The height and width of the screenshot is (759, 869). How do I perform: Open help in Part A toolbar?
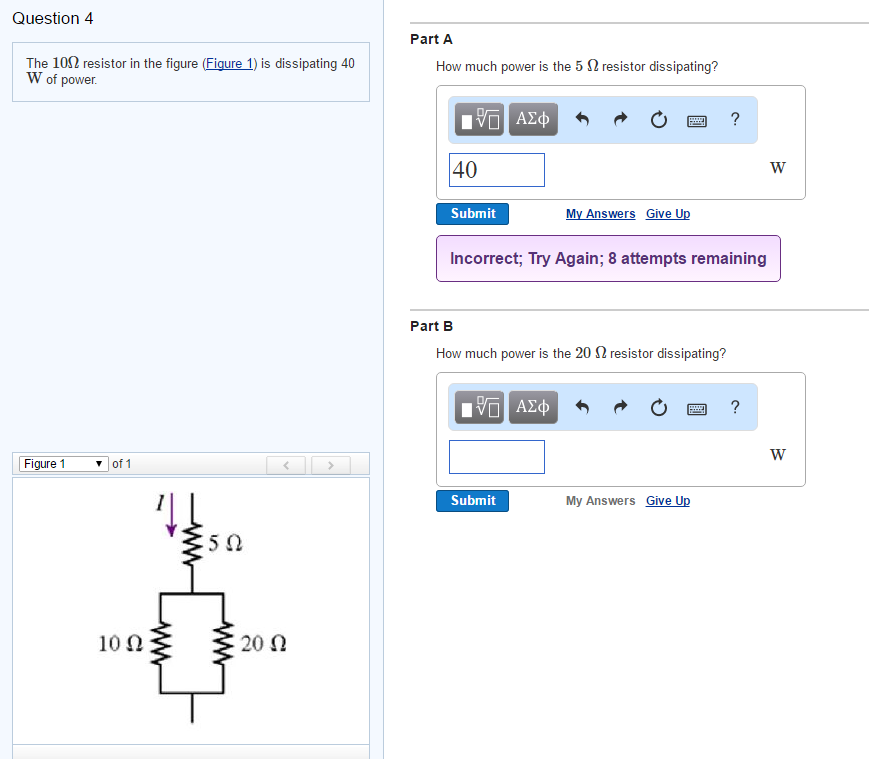tap(735, 119)
